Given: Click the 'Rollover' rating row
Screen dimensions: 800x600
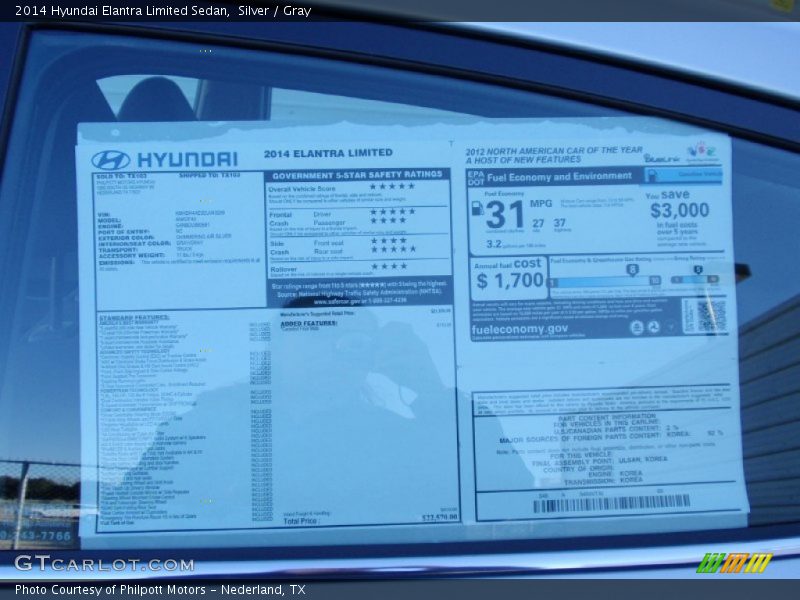Looking at the screenshot, I should coord(359,268).
